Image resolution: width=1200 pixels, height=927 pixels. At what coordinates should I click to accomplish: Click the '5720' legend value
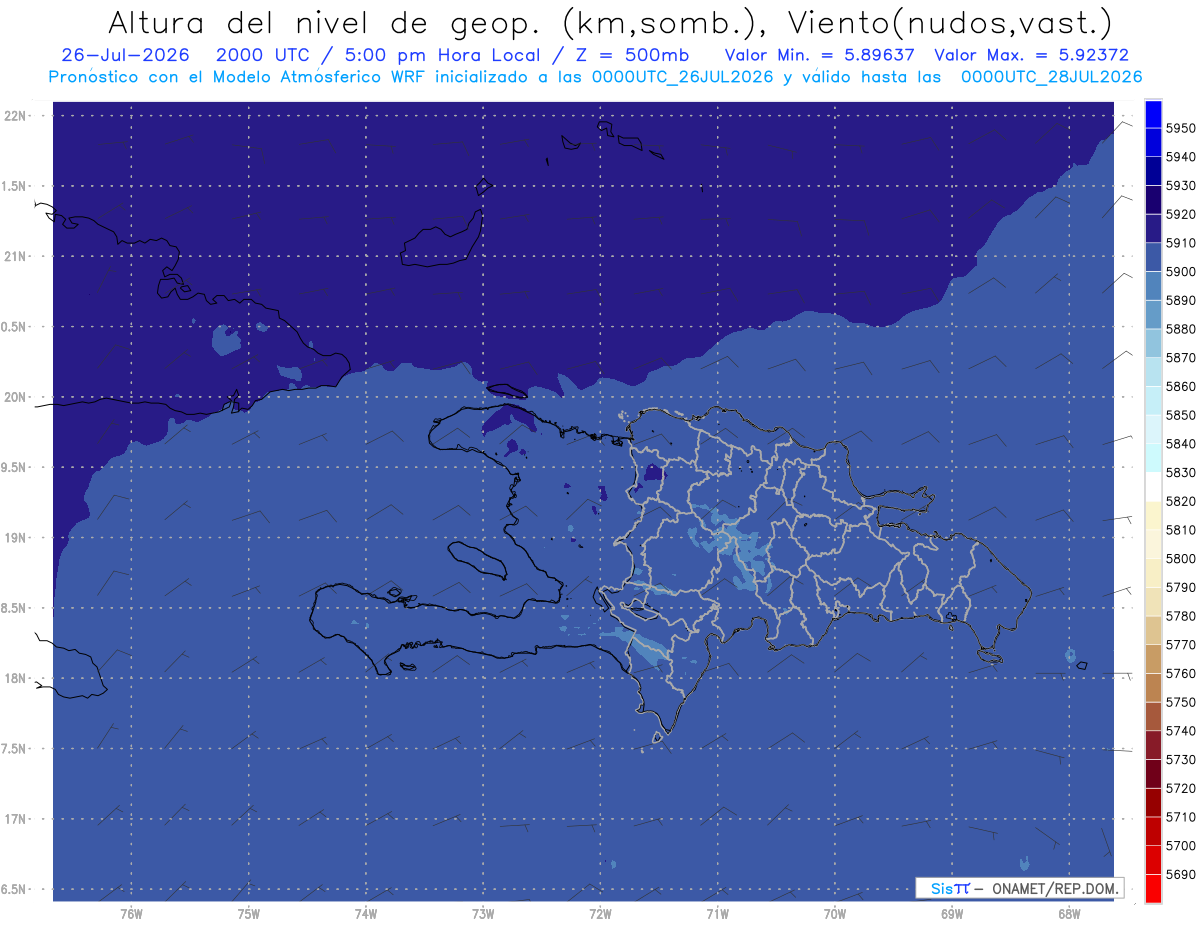1180,788
